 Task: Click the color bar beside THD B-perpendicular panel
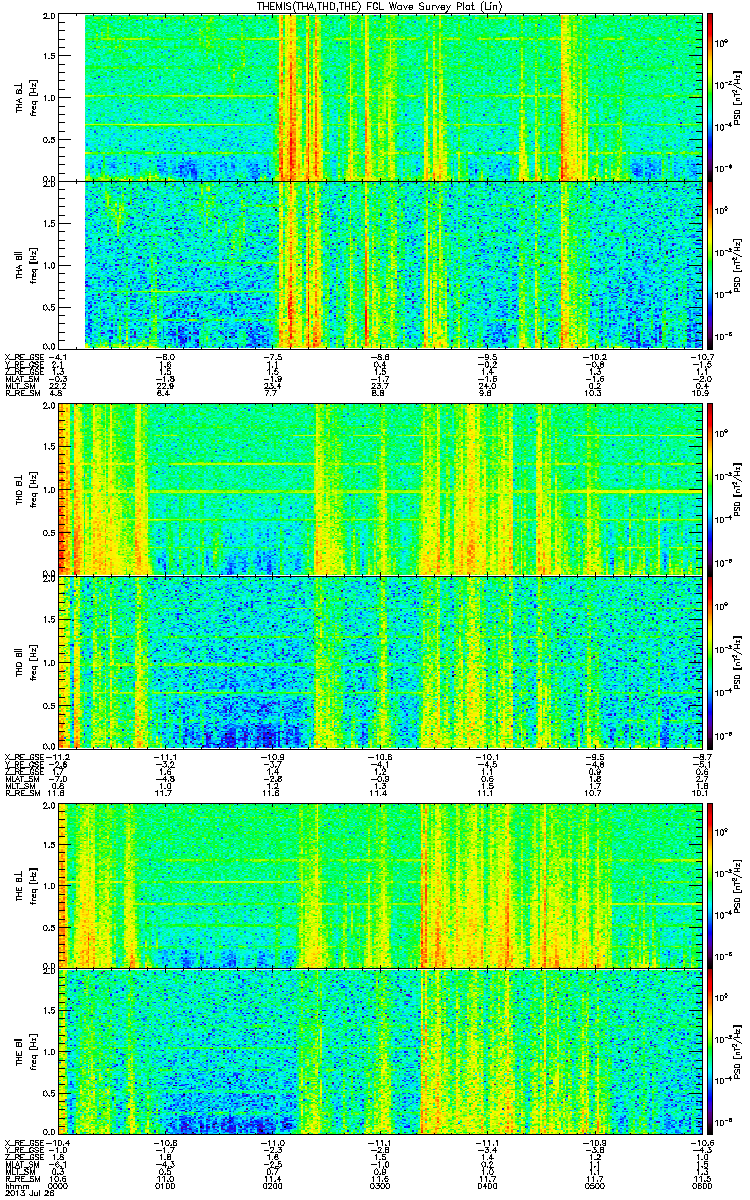pos(709,490)
